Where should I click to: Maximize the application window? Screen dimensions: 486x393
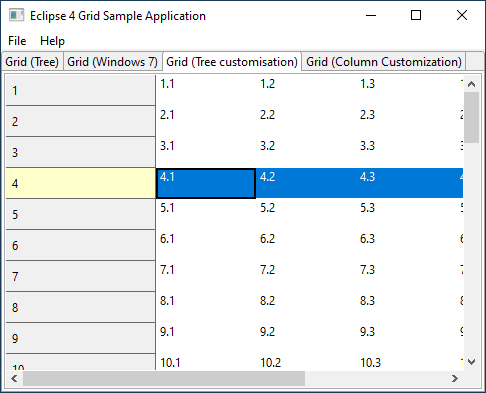coord(416,15)
